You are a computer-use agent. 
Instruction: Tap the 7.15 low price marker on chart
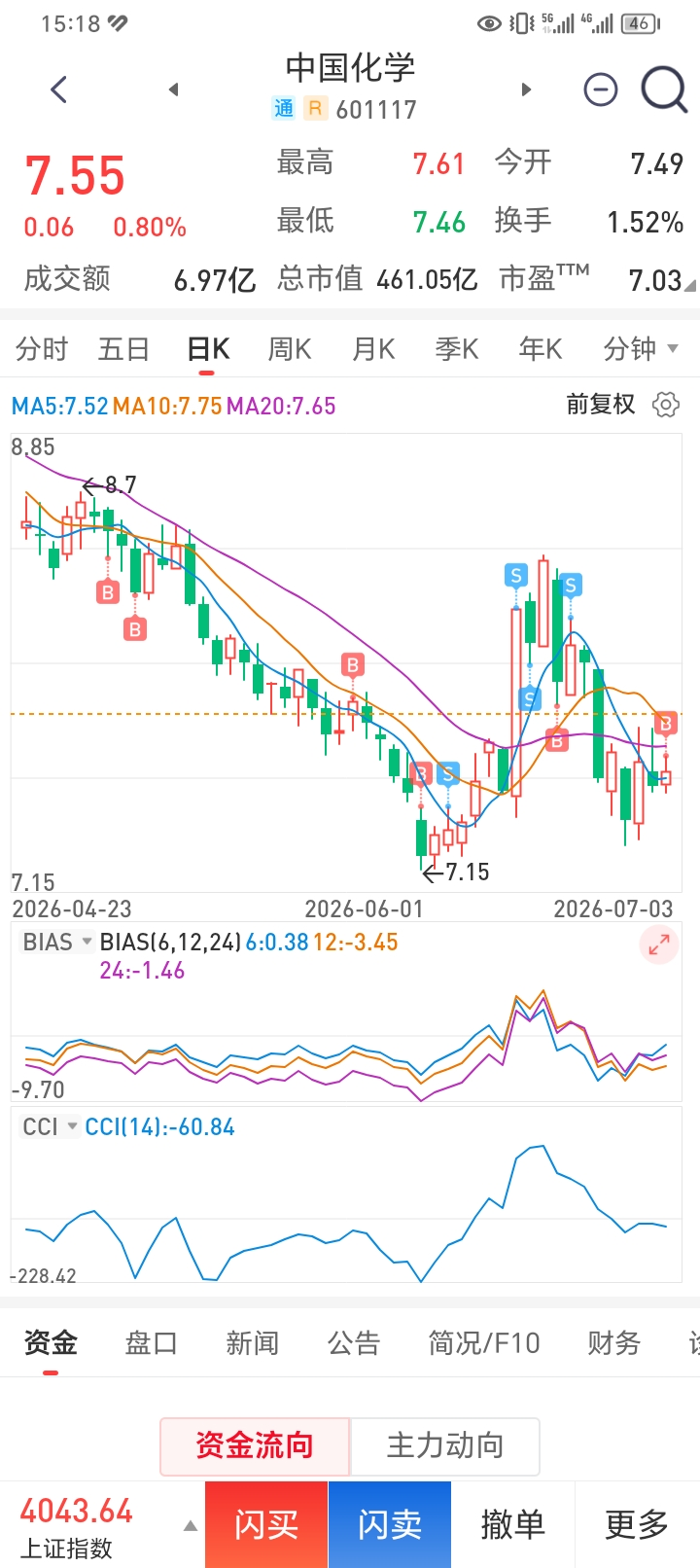pos(456,872)
